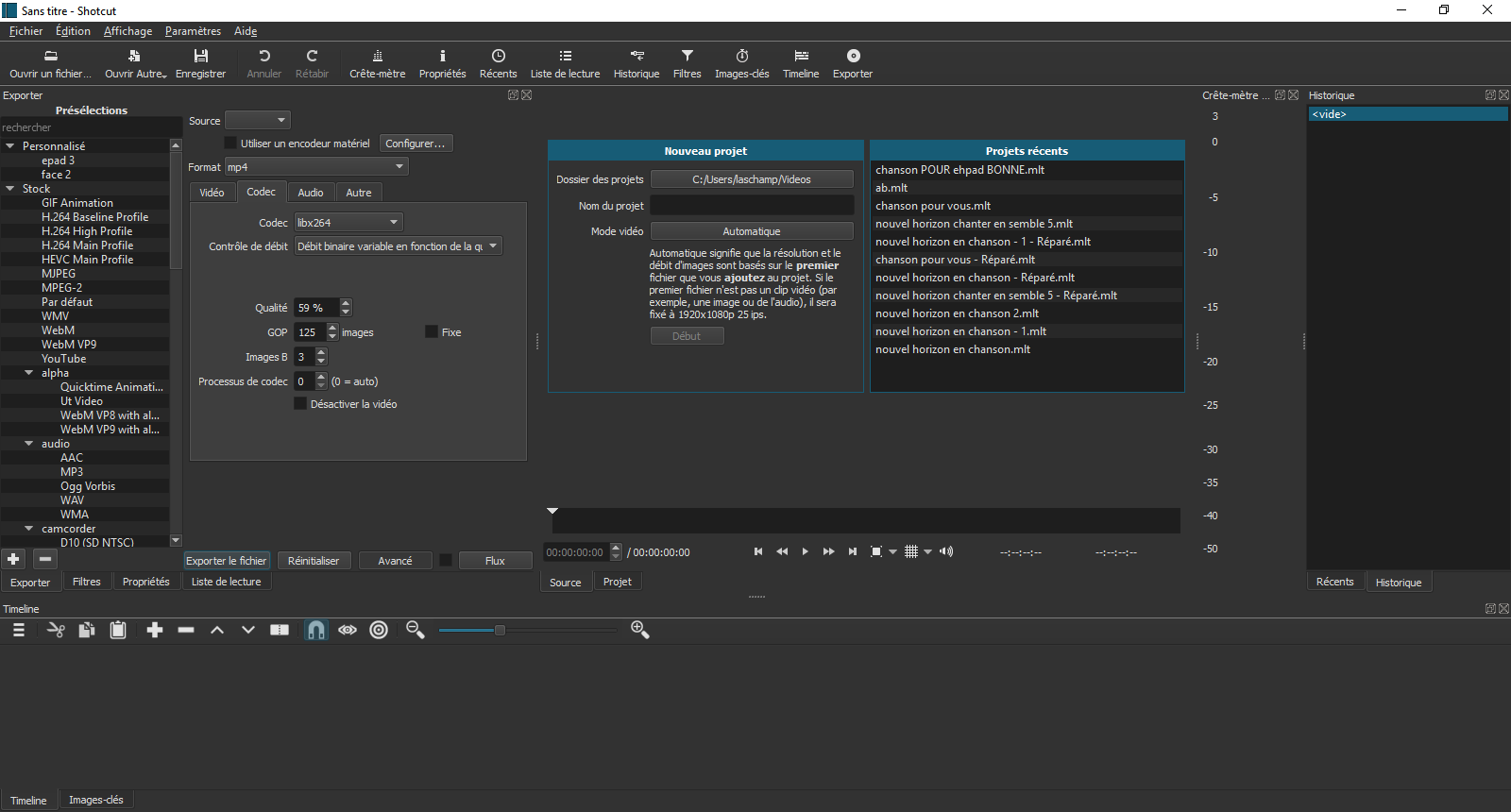Click the timeline append plus icon
This screenshot has width=1511, height=812.
pyautogui.click(x=155, y=630)
